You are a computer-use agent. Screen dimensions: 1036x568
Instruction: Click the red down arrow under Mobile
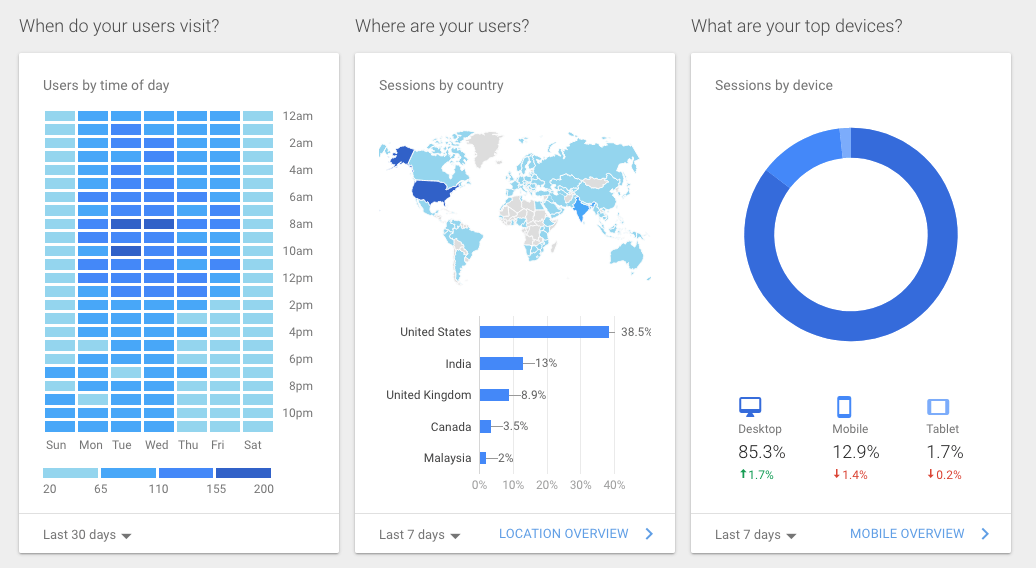(x=837, y=475)
